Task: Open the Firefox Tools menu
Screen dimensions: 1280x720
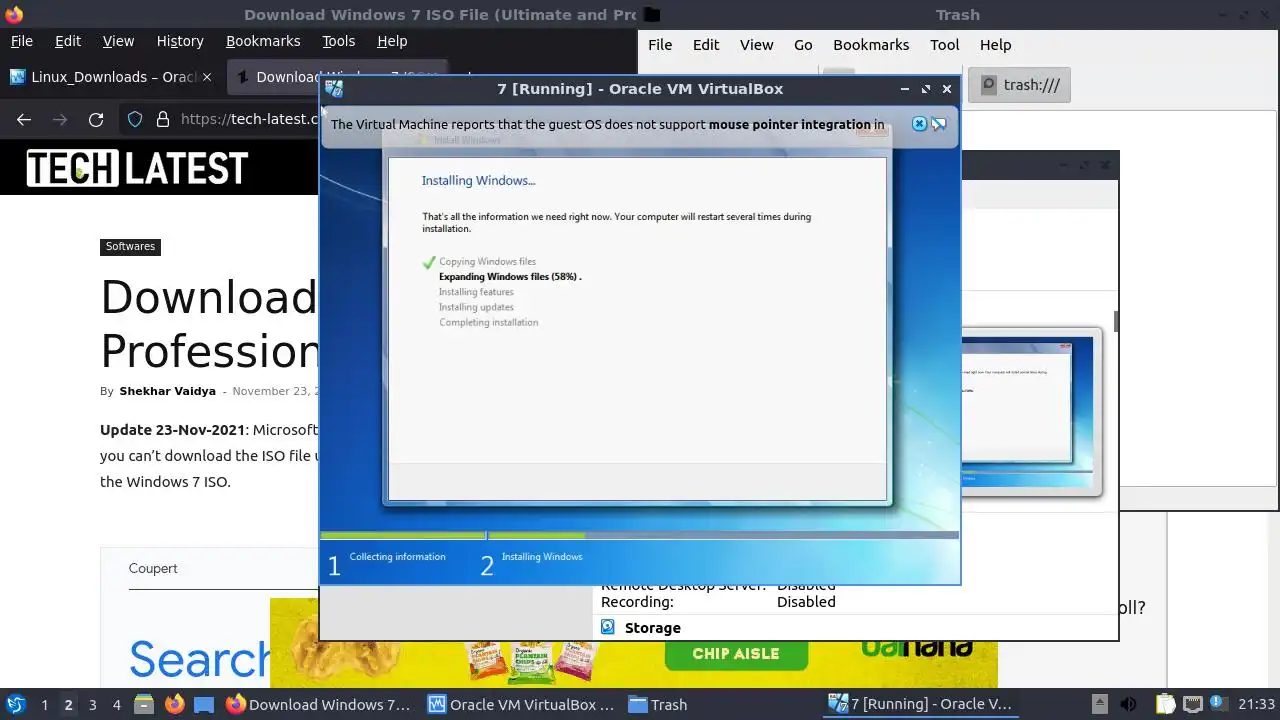Action: (338, 41)
